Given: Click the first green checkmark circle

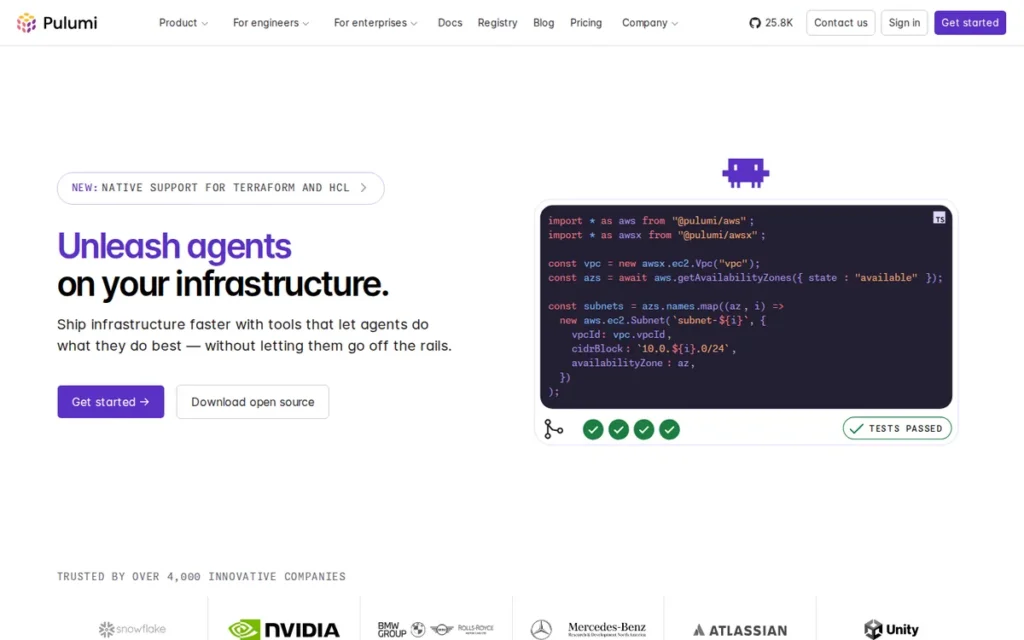Looking at the screenshot, I should coord(593,430).
